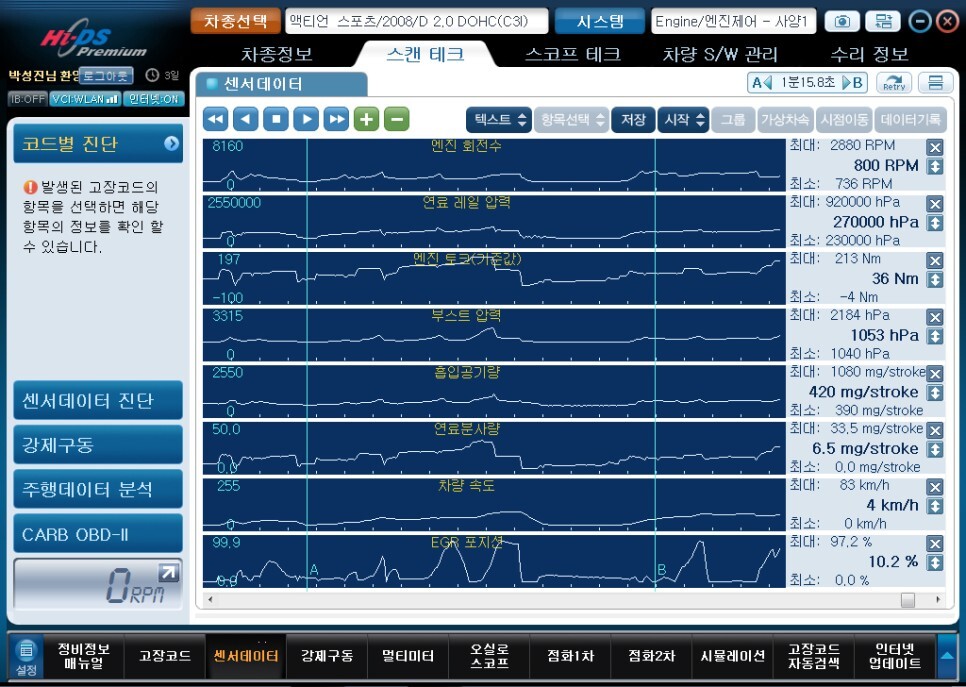Remove the 차량 속도 graph row
This screenshot has height=687, width=966.
pos(935,487)
